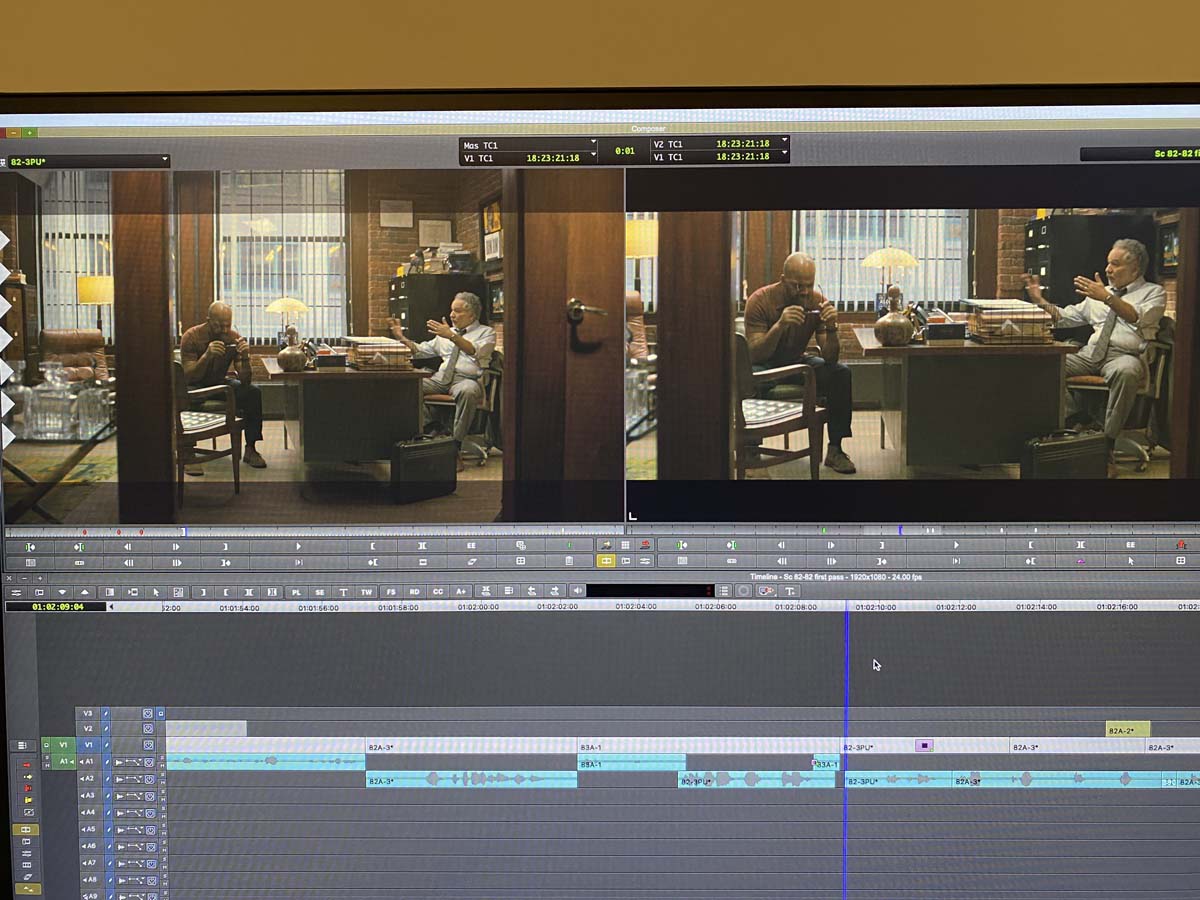The image size is (1200, 900).
Task: Step back ten frames in source monitor
Action: (x=127, y=562)
